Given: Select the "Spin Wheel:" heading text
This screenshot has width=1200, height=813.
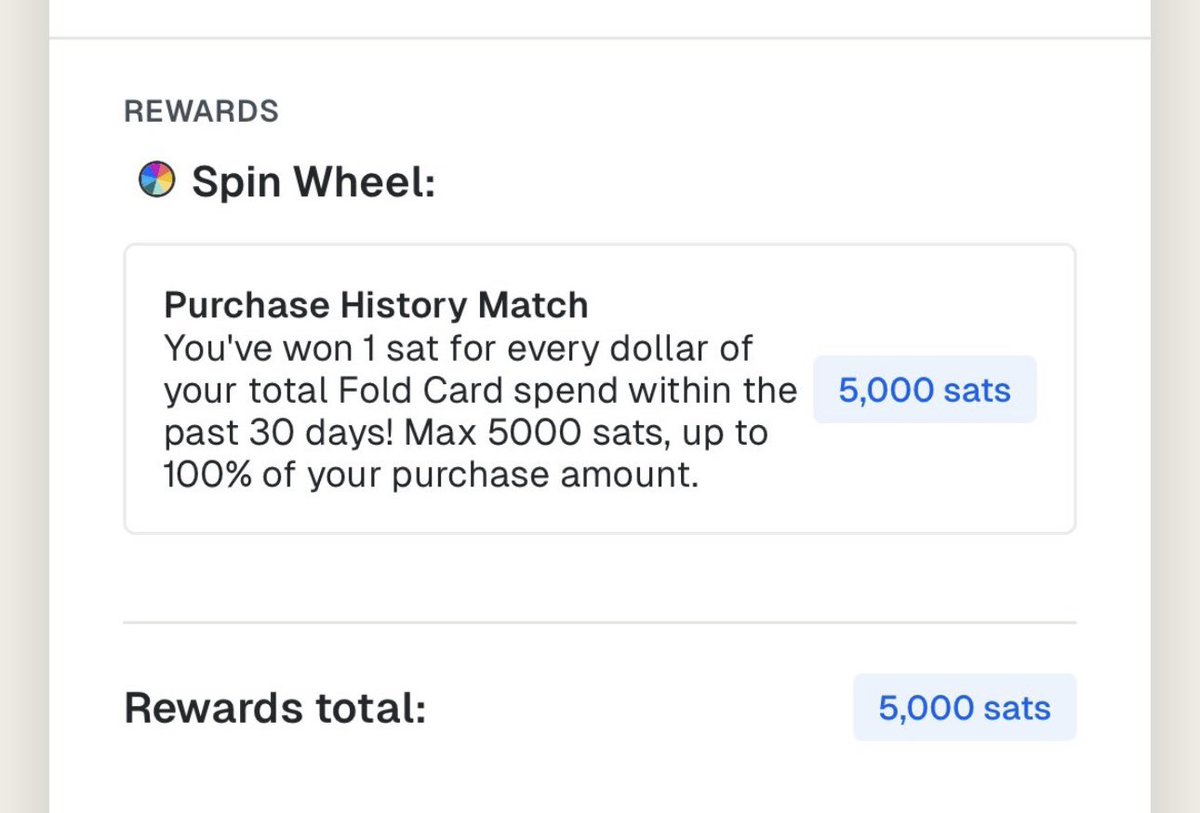Looking at the screenshot, I should click(x=313, y=182).
